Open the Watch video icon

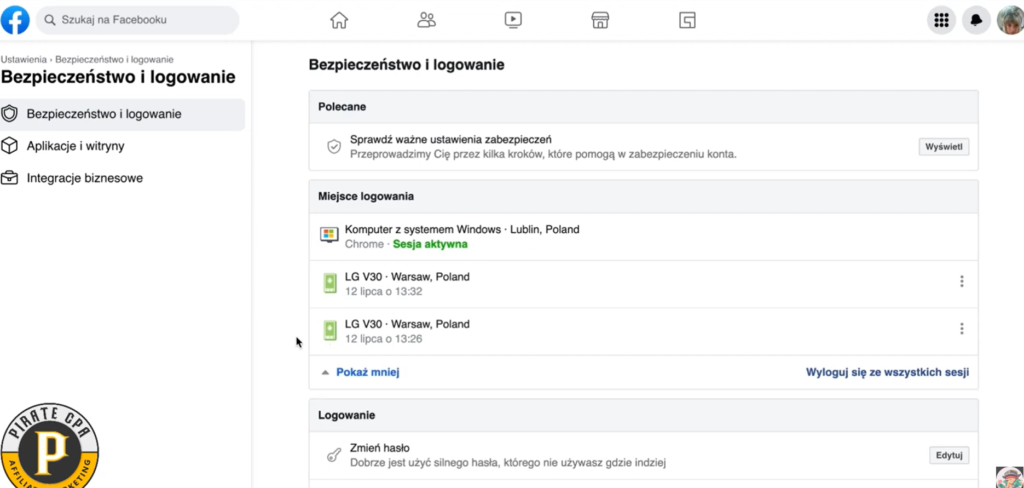point(513,20)
